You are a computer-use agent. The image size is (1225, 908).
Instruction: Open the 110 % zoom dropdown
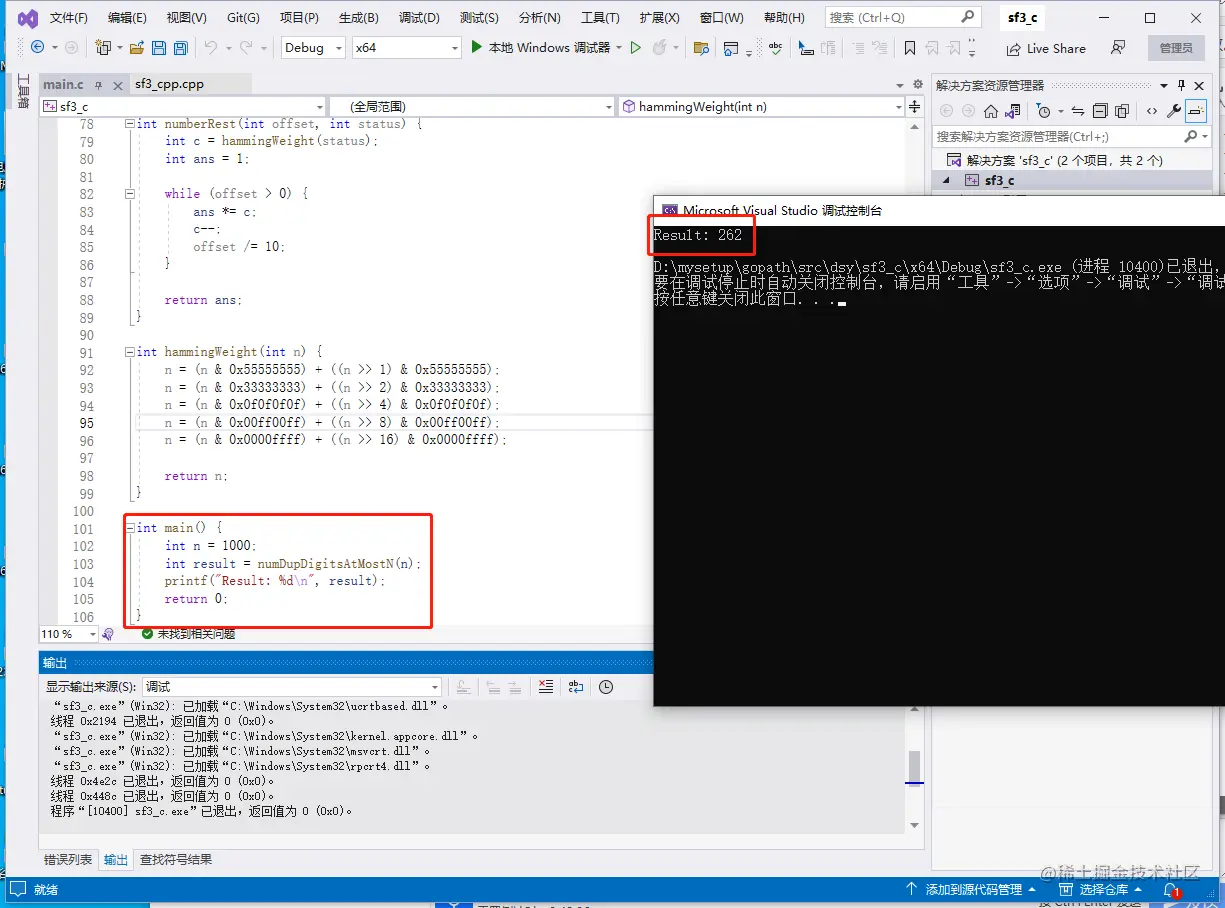(x=69, y=634)
